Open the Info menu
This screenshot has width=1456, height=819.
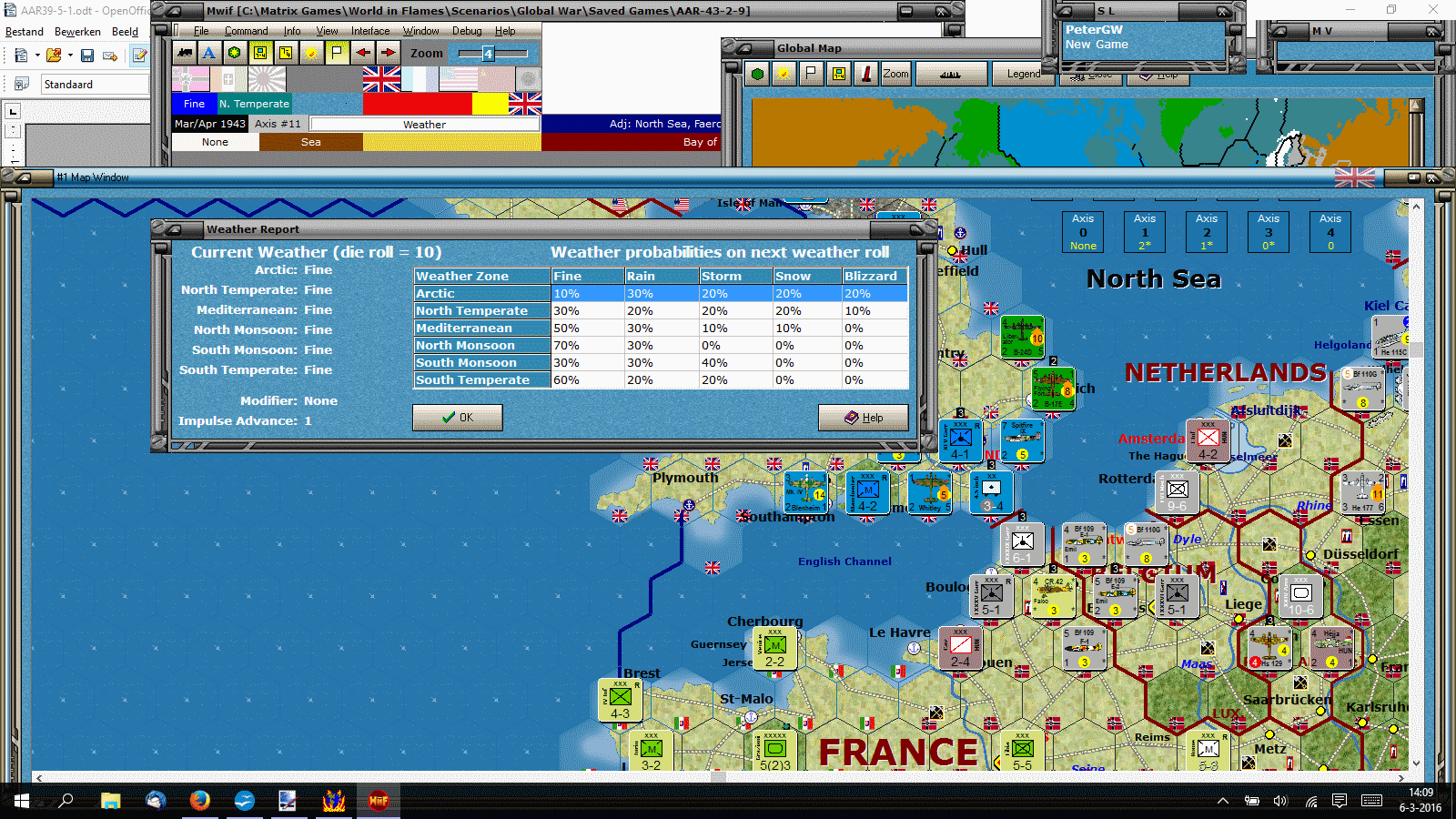(x=292, y=31)
